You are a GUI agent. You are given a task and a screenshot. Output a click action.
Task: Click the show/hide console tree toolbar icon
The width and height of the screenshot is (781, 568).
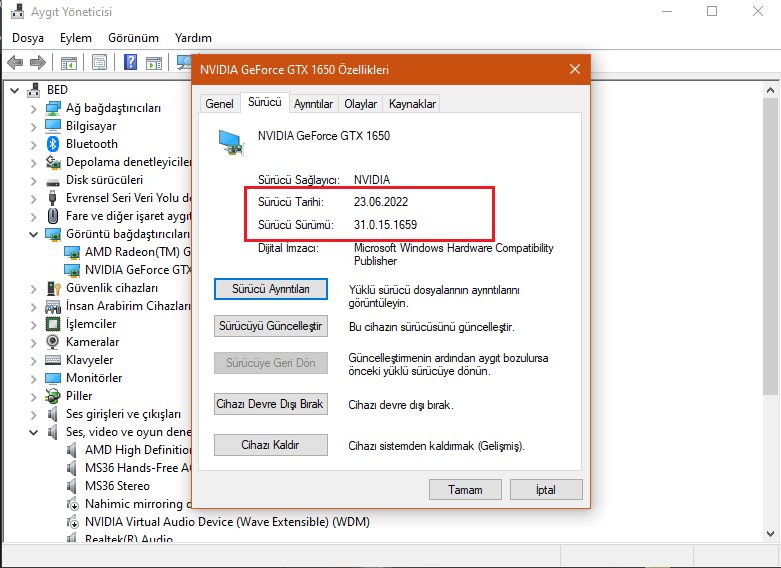coord(69,63)
